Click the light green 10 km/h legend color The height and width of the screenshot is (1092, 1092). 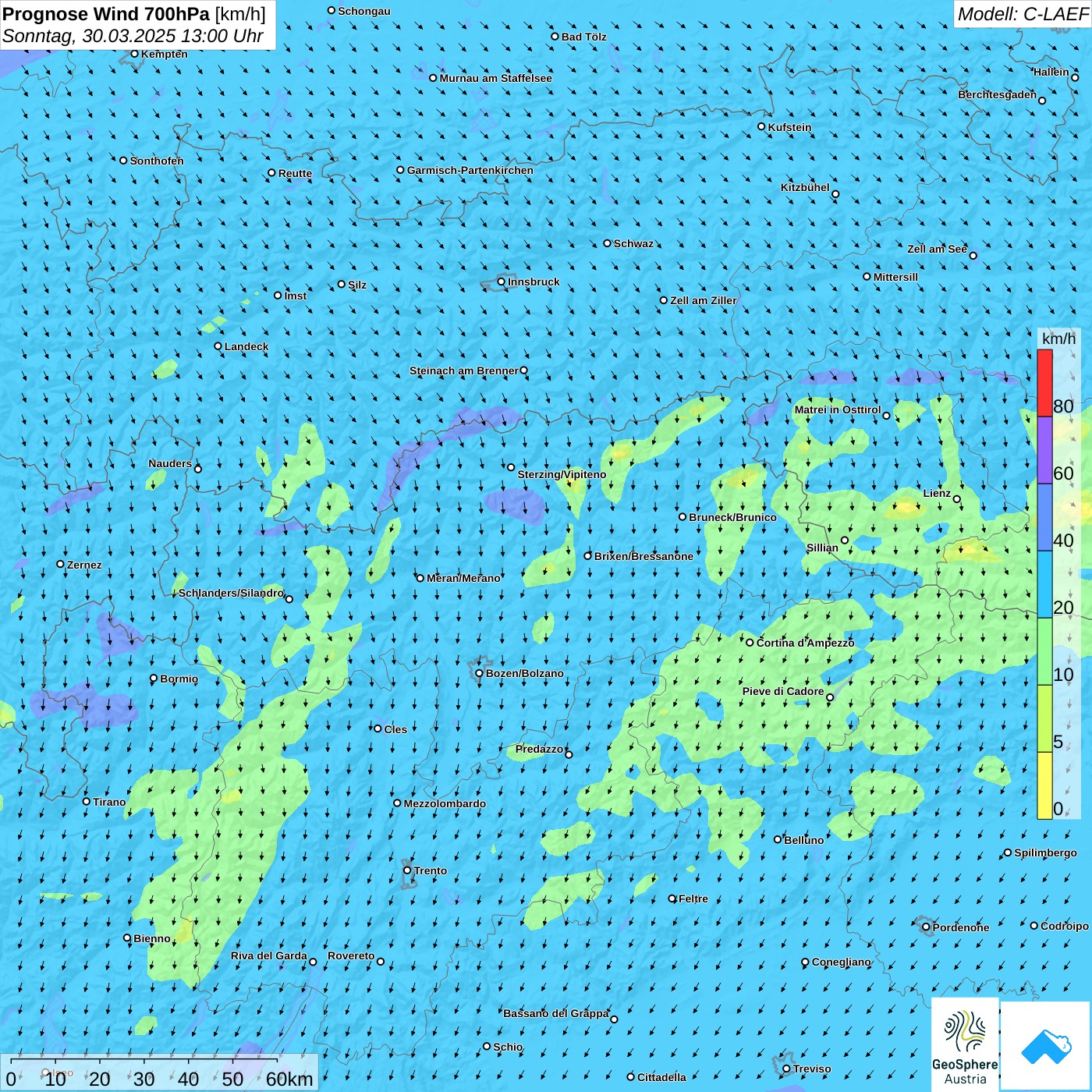(1044, 651)
